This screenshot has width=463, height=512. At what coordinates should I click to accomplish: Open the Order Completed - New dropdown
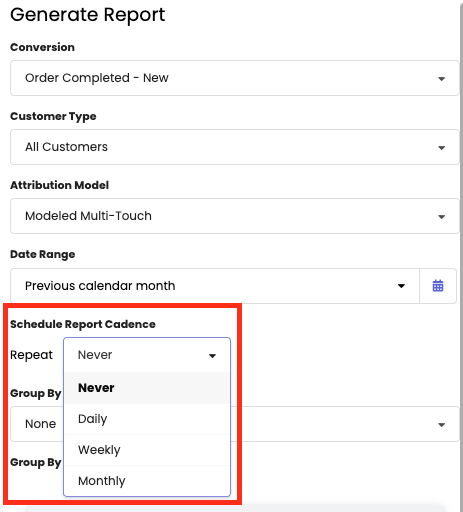pos(235,78)
